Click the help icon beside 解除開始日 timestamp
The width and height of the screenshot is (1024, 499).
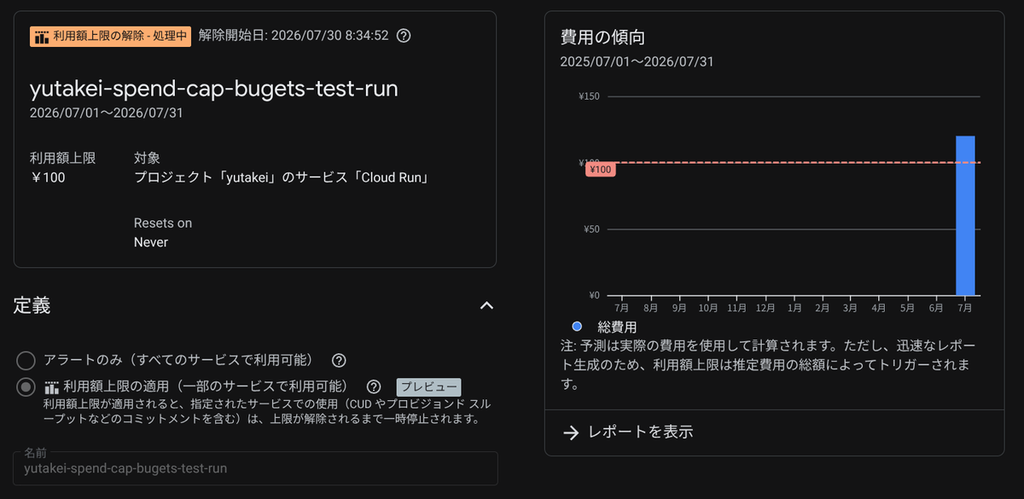pos(404,36)
